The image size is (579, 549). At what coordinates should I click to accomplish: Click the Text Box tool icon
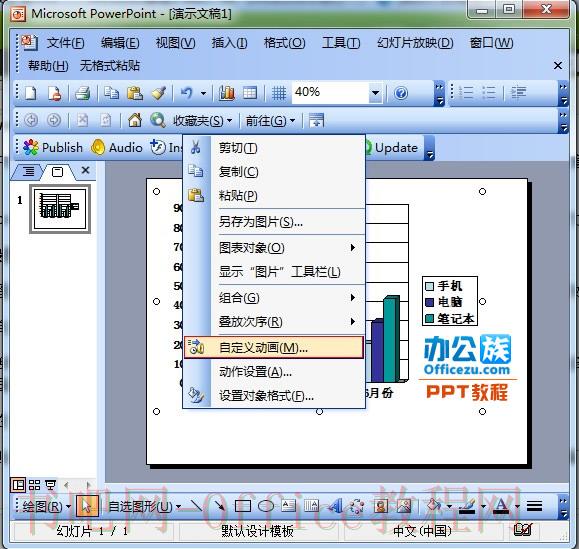coord(288,506)
